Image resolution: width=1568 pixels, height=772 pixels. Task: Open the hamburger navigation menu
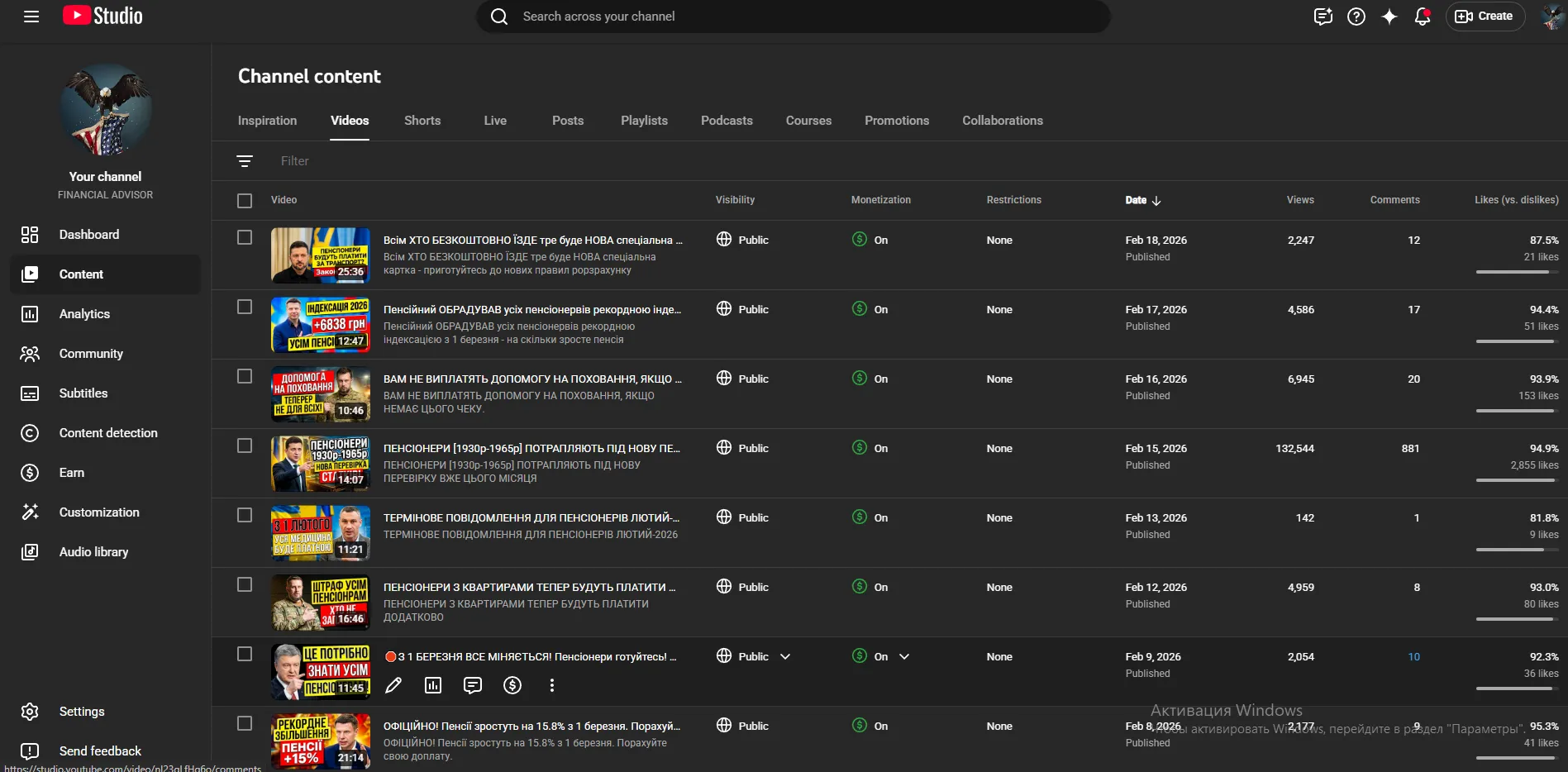click(31, 17)
